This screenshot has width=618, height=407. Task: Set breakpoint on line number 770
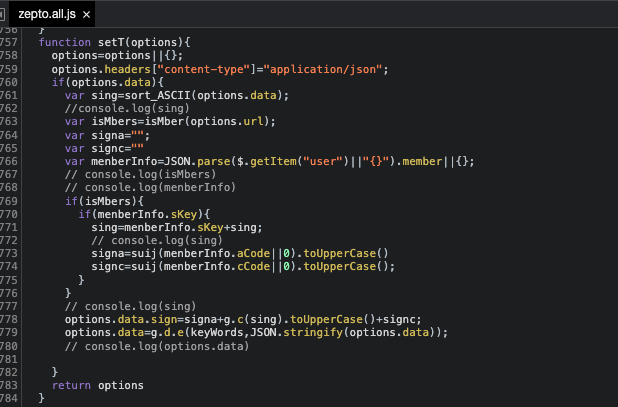coord(9,214)
